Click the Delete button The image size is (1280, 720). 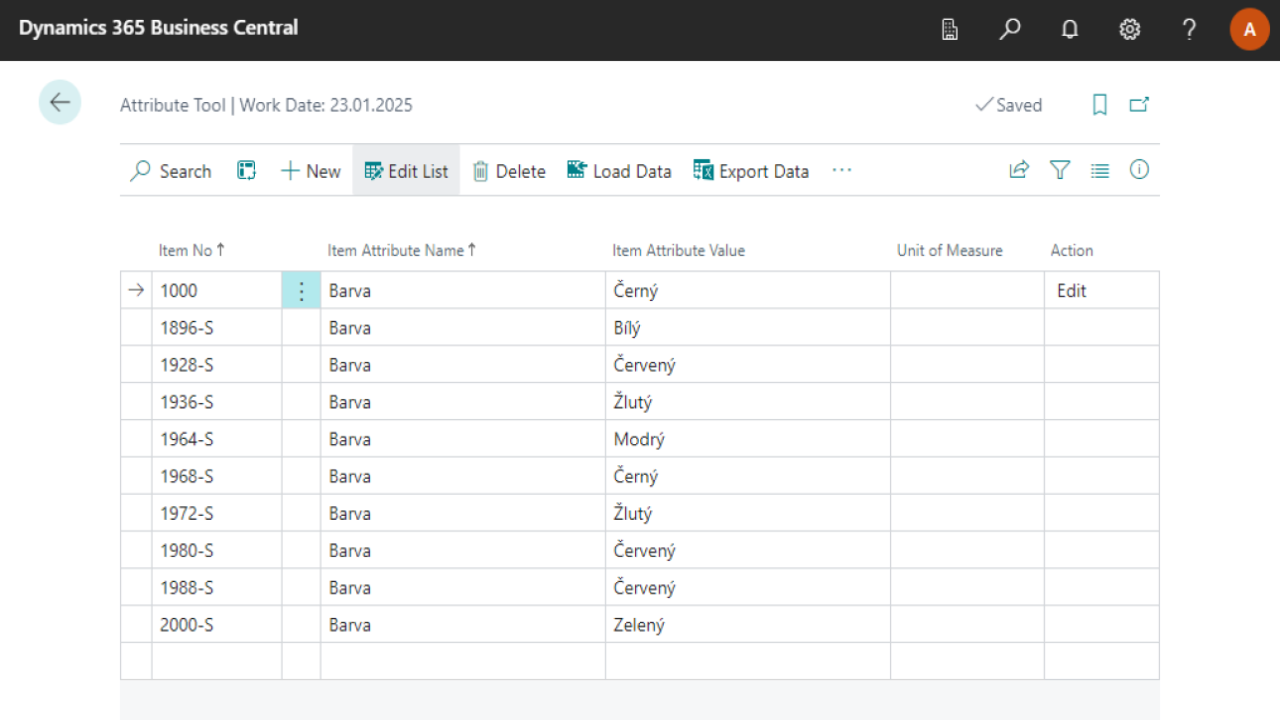(x=509, y=171)
